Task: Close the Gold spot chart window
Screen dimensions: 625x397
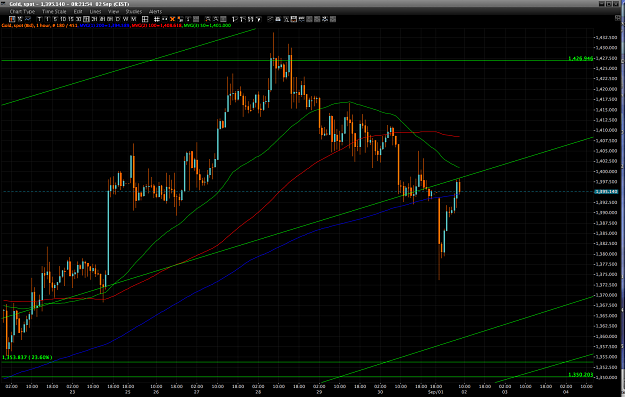Action: pyautogui.click(x=616, y=4)
